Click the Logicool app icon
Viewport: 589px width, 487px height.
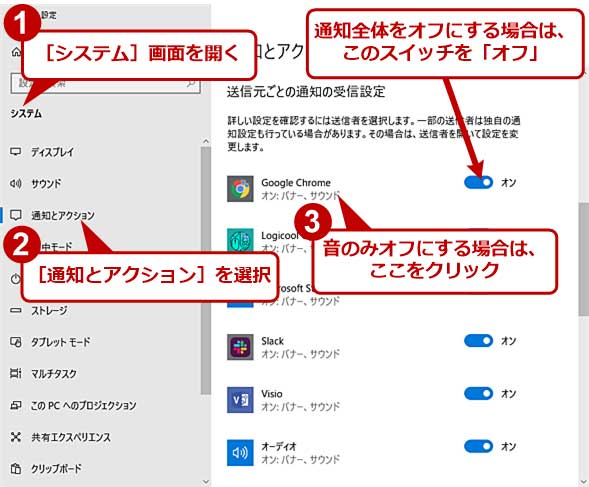240,240
